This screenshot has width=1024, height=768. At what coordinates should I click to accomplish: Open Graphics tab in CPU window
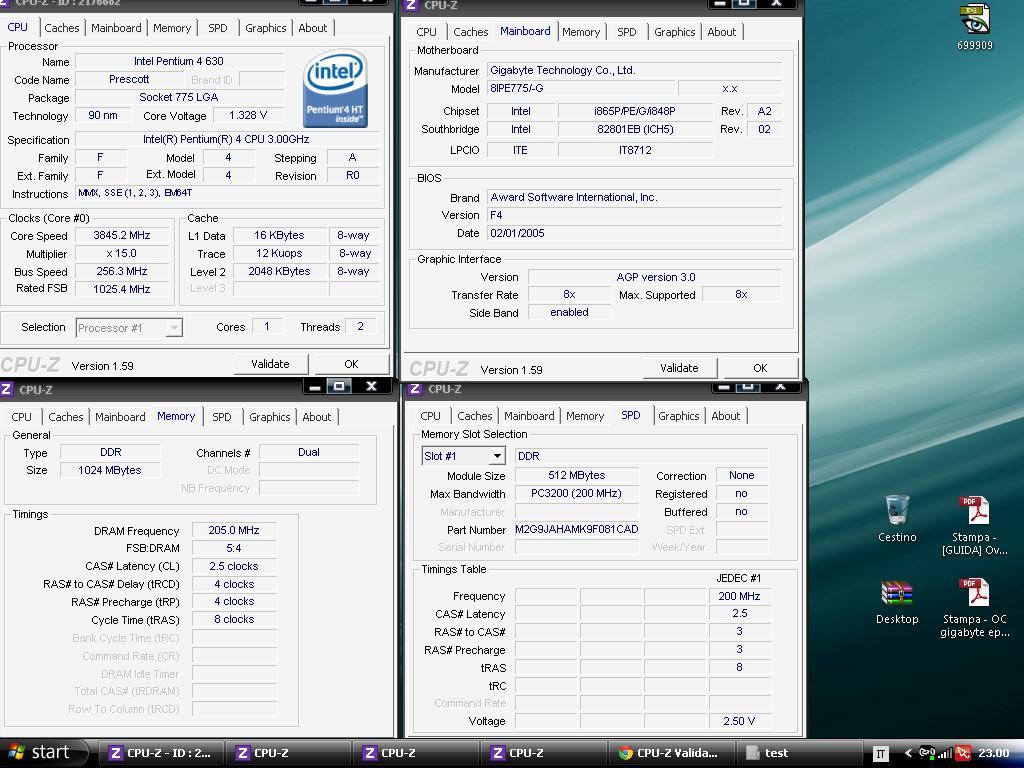click(266, 28)
